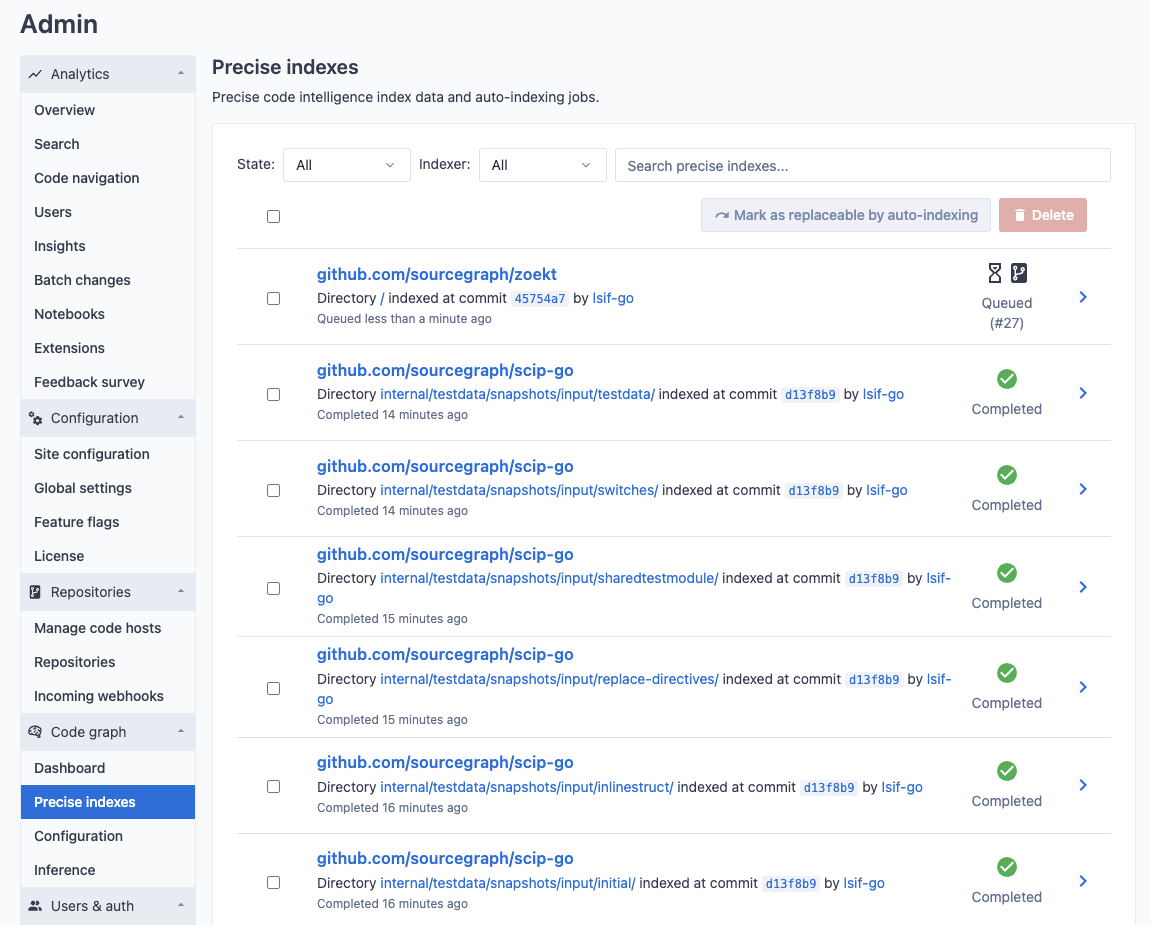The height and width of the screenshot is (925, 1151).
Task: Click the Code graph brain icon
Action: pos(35,732)
